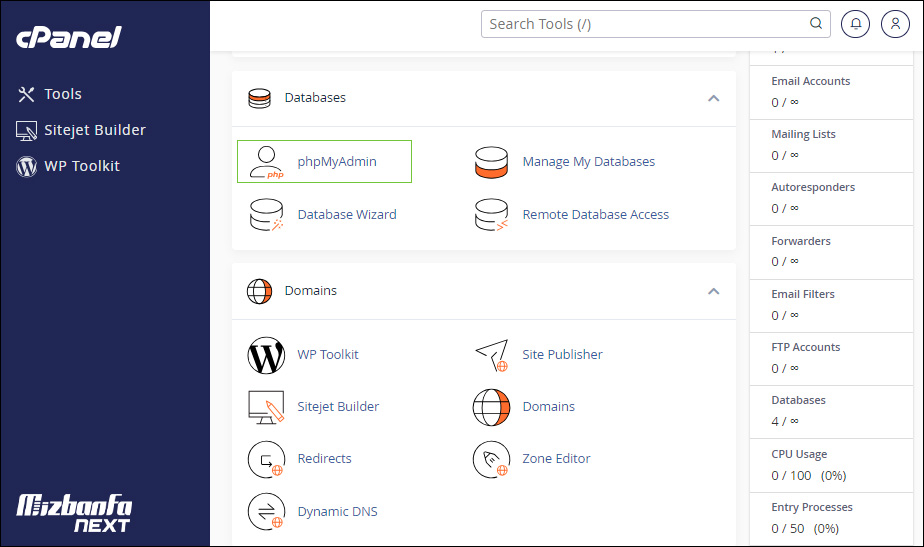Click the cPanel logo
The height and width of the screenshot is (547, 924).
coord(68,37)
